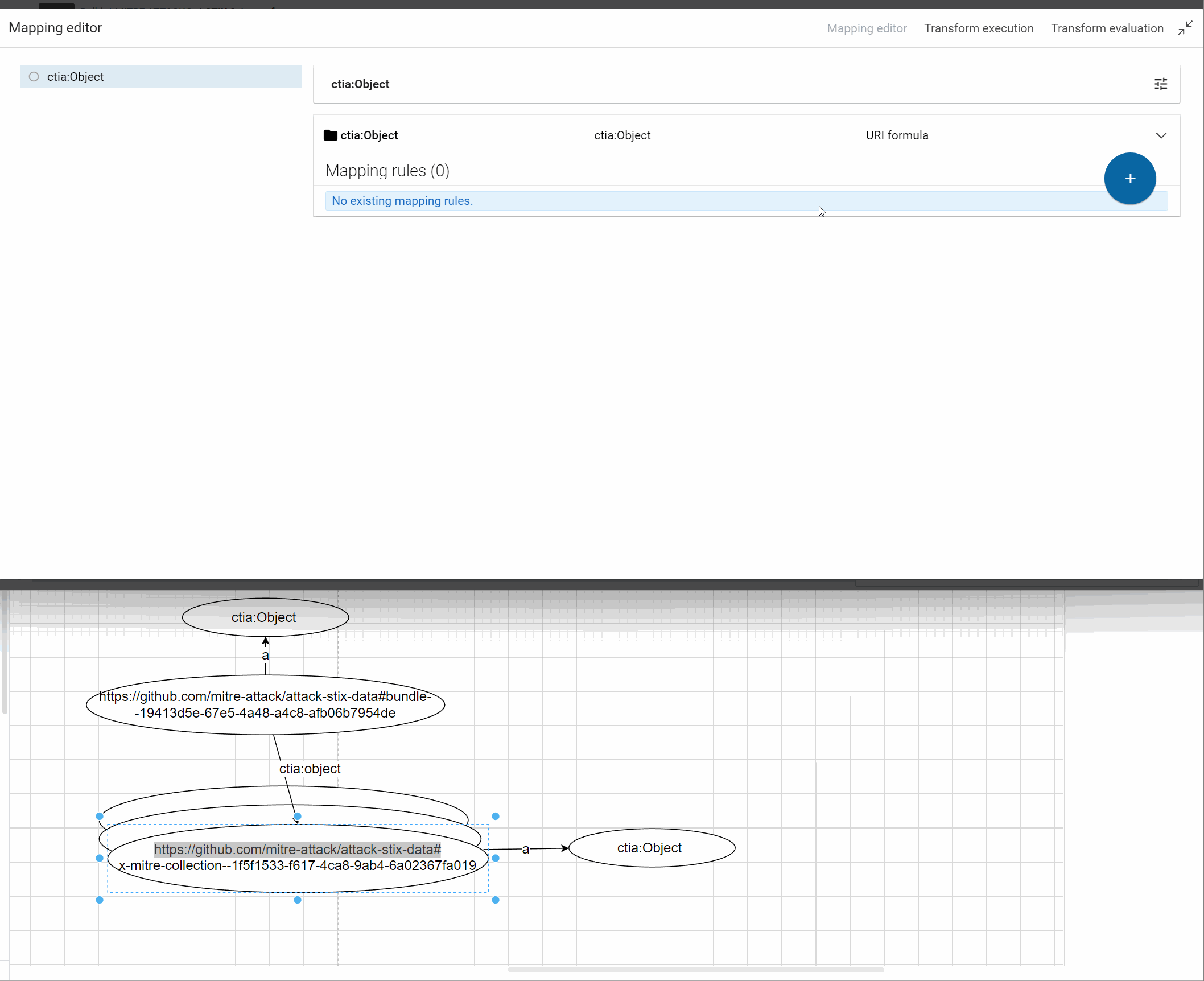Click the blue plus add-rule button

pos(1129,178)
